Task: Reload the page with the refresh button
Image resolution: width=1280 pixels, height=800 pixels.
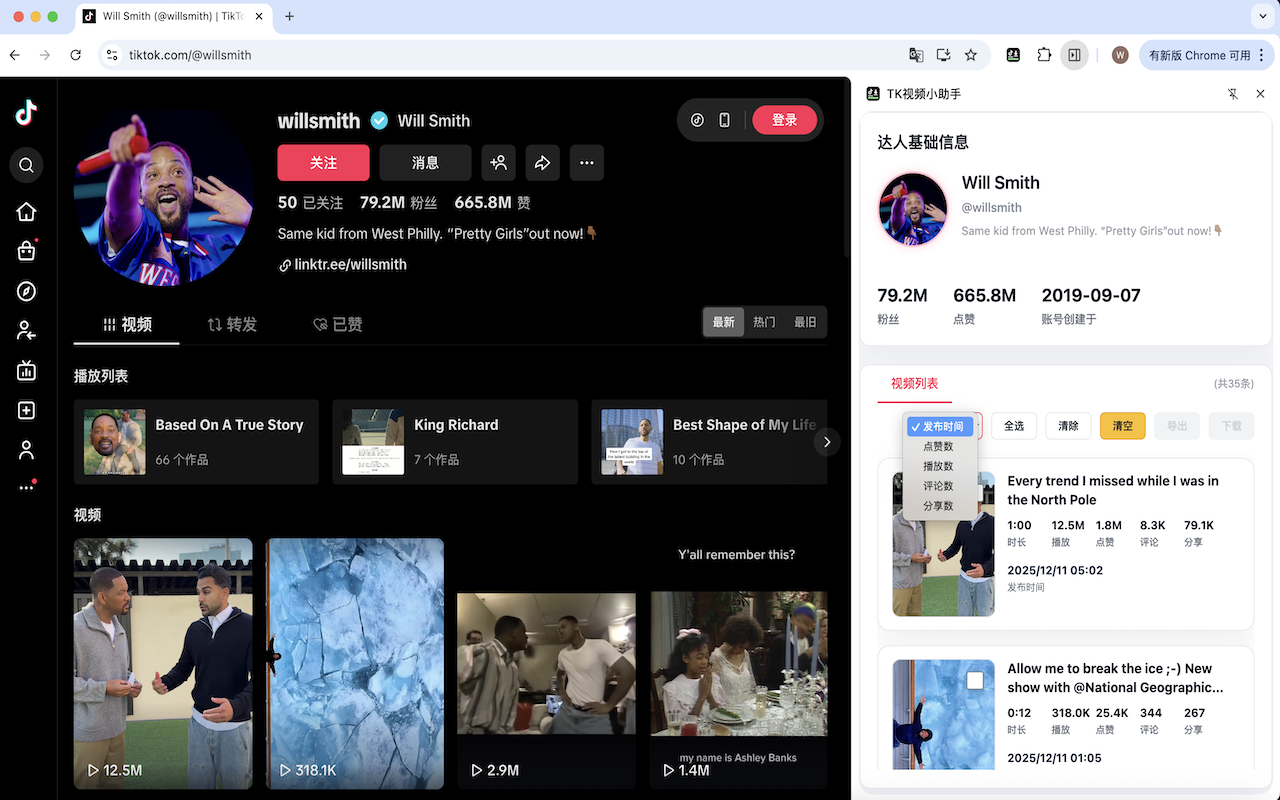Action: (x=76, y=55)
